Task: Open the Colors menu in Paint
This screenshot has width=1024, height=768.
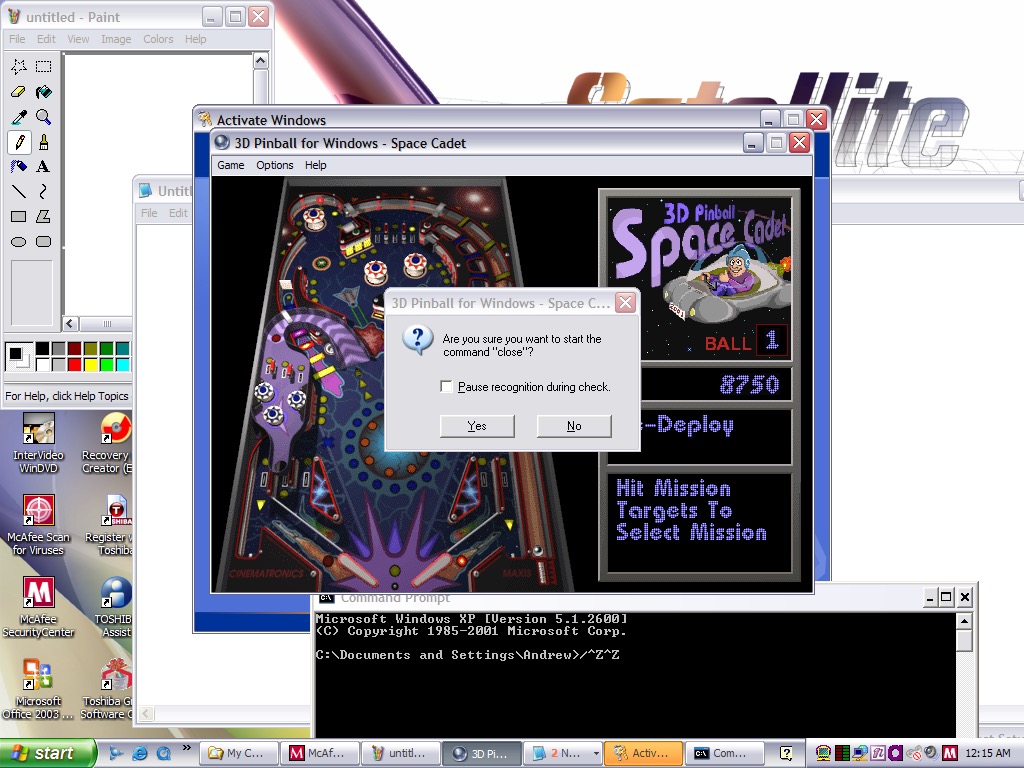Action: tap(158, 39)
